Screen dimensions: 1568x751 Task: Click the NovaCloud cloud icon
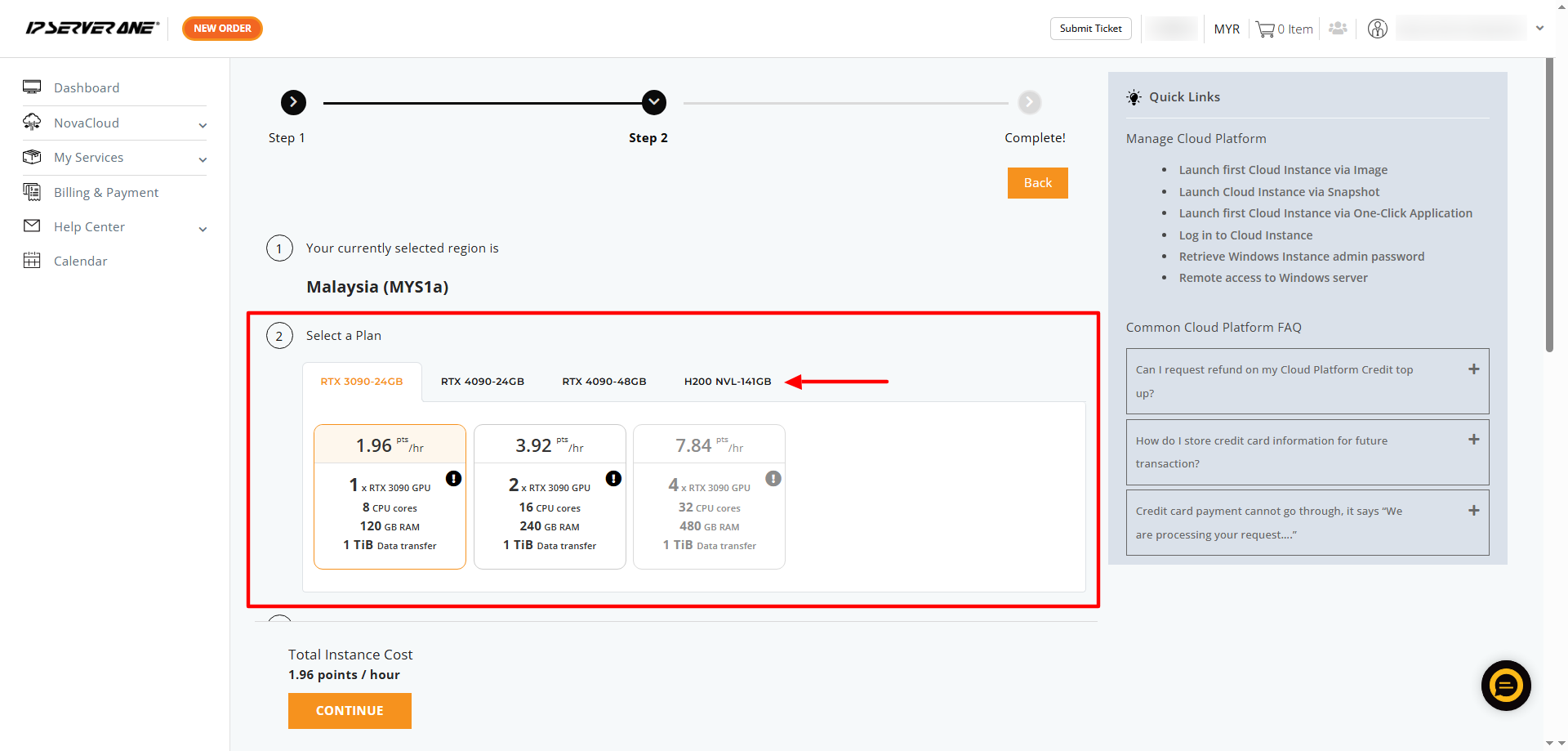click(32, 122)
